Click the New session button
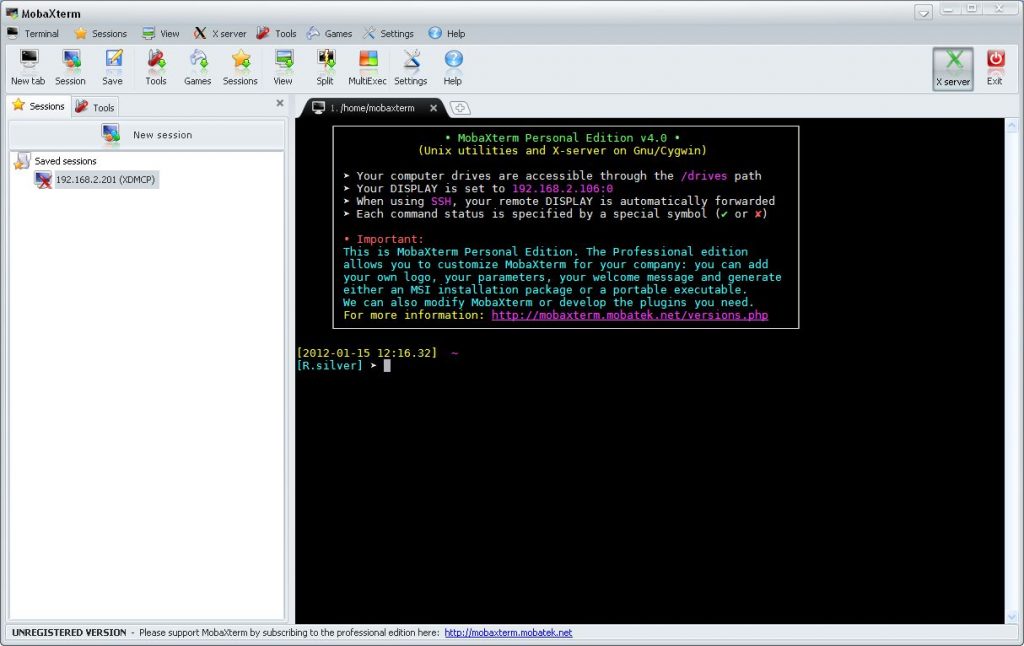 click(x=147, y=135)
